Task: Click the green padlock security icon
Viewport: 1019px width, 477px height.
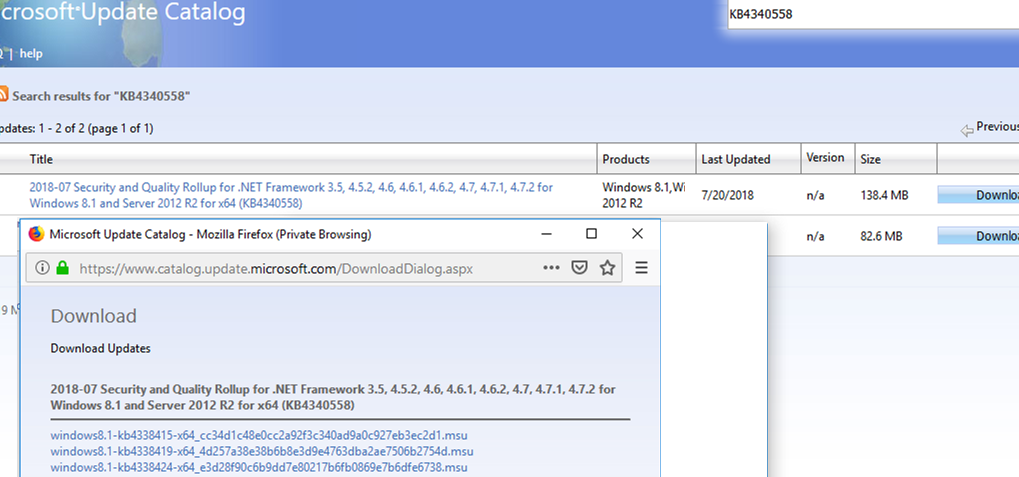Action: click(x=62, y=268)
